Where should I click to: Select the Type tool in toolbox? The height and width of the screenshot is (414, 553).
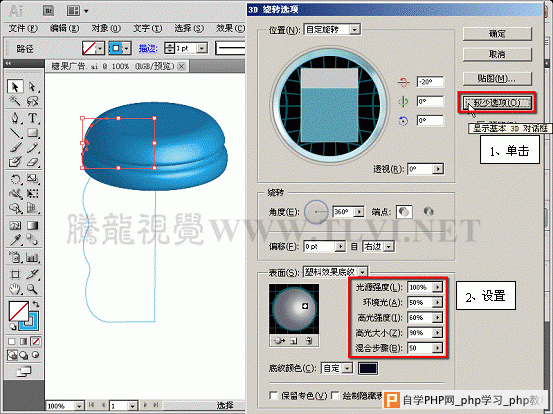tap(32, 118)
